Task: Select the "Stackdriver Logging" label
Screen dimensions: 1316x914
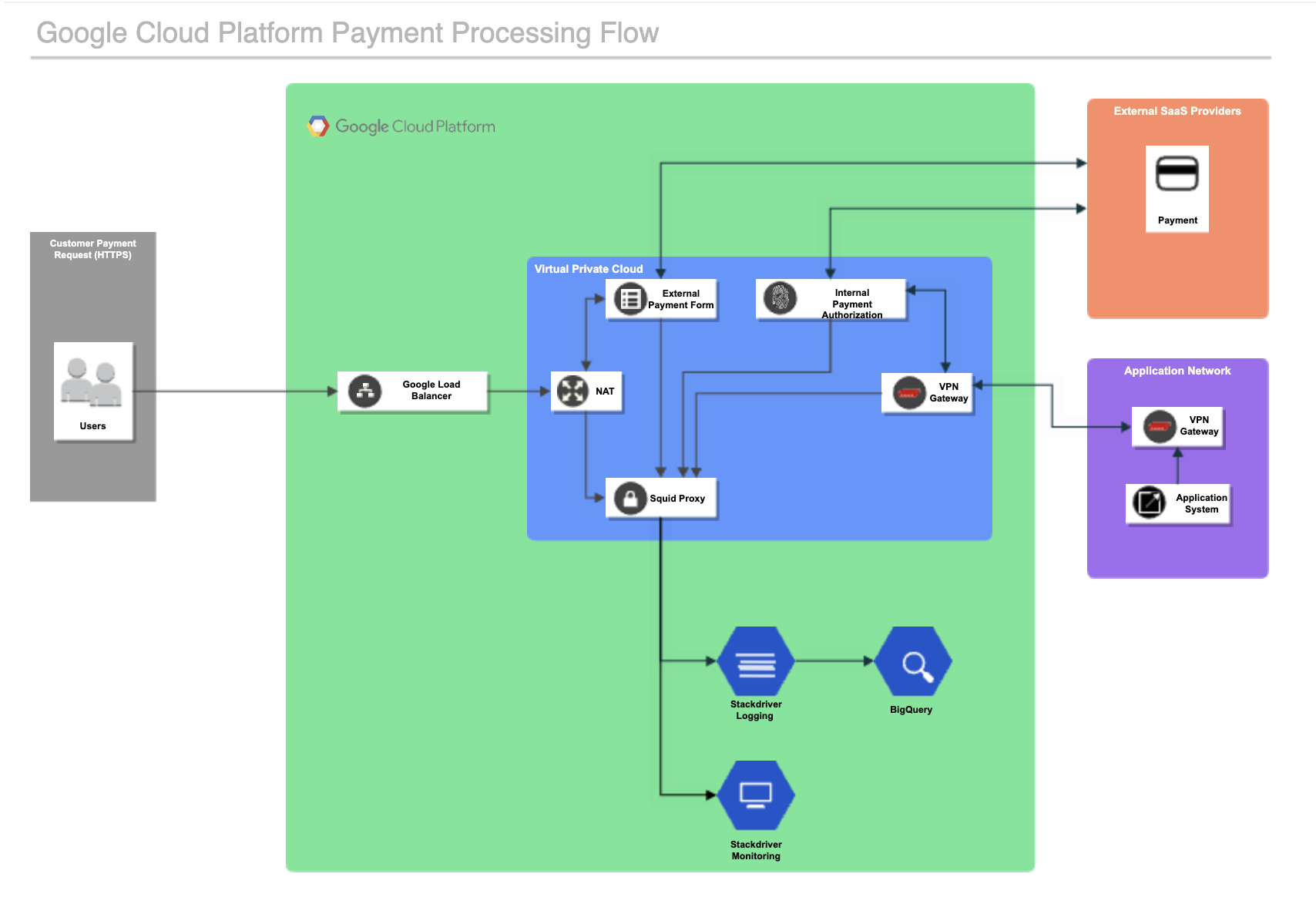Action: 756,710
